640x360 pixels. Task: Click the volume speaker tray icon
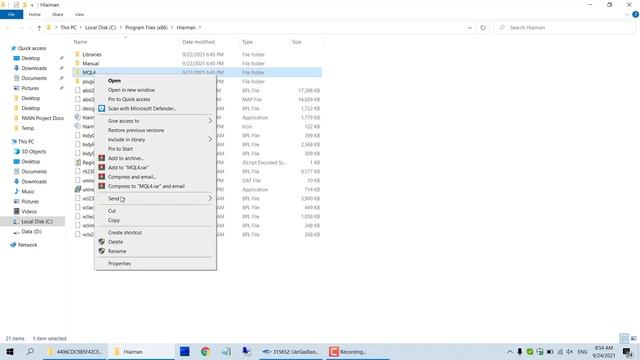569,351
